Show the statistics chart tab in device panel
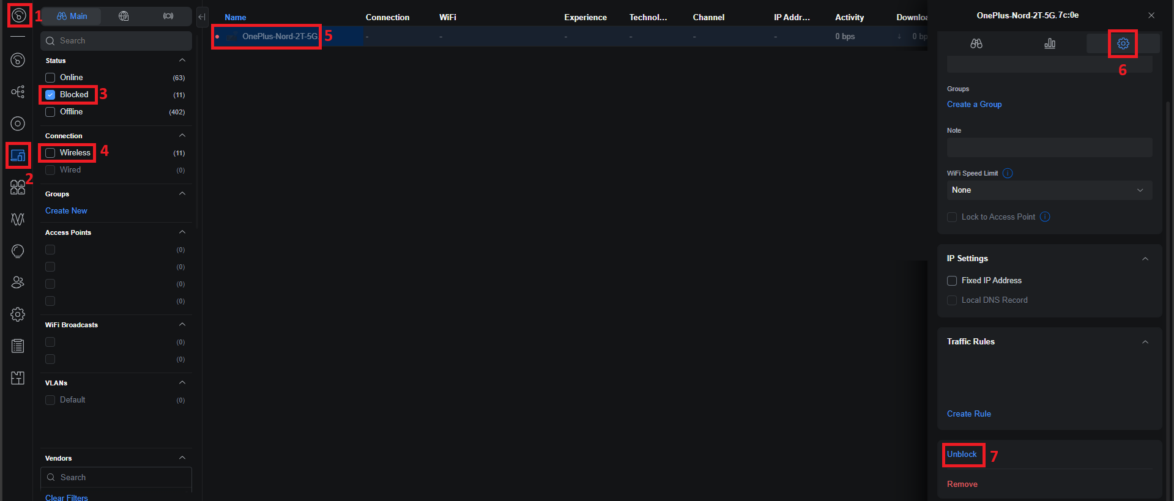Viewport: 1174px width, 501px height. coord(1050,44)
